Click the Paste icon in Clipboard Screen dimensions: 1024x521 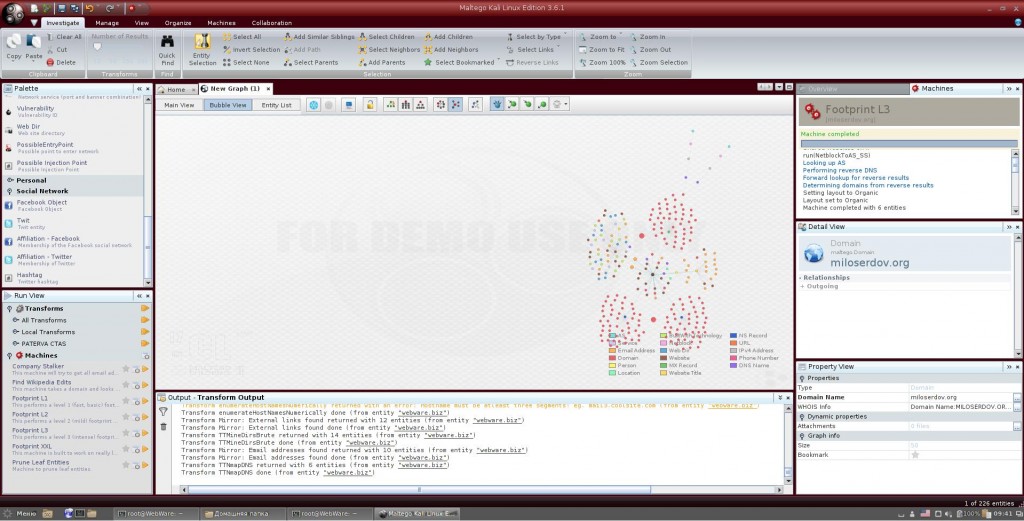[33, 42]
